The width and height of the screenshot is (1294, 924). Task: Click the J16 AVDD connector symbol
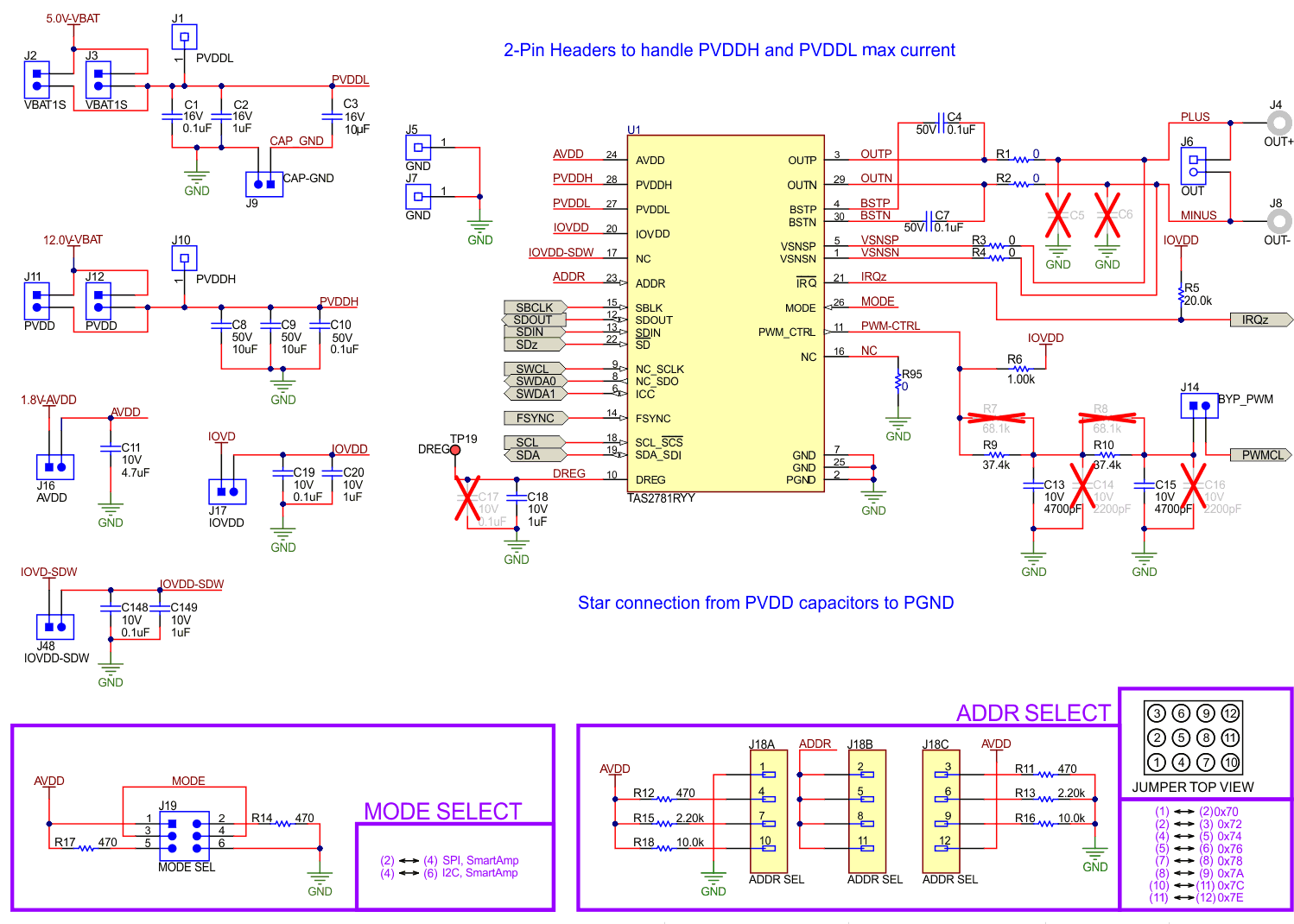coord(55,467)
